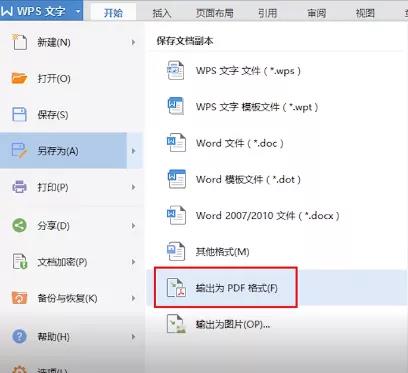The image size is (408, 373).
Task: Click the green Share icon
Action: point(19,225)
